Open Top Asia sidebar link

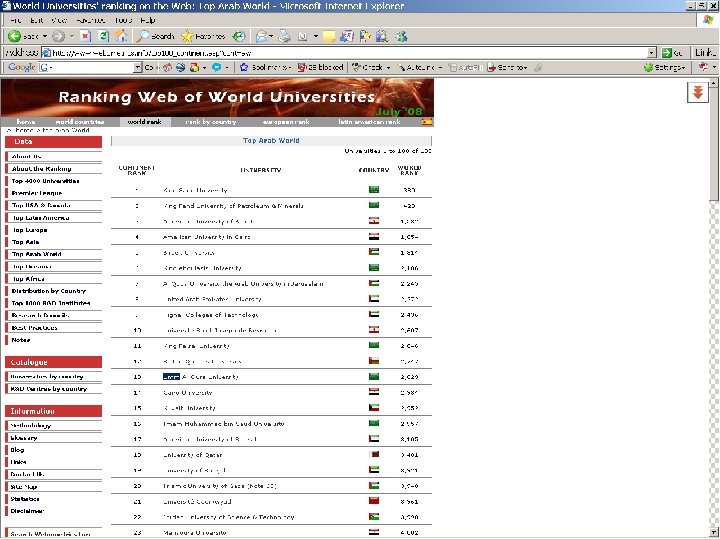[26, 242]
